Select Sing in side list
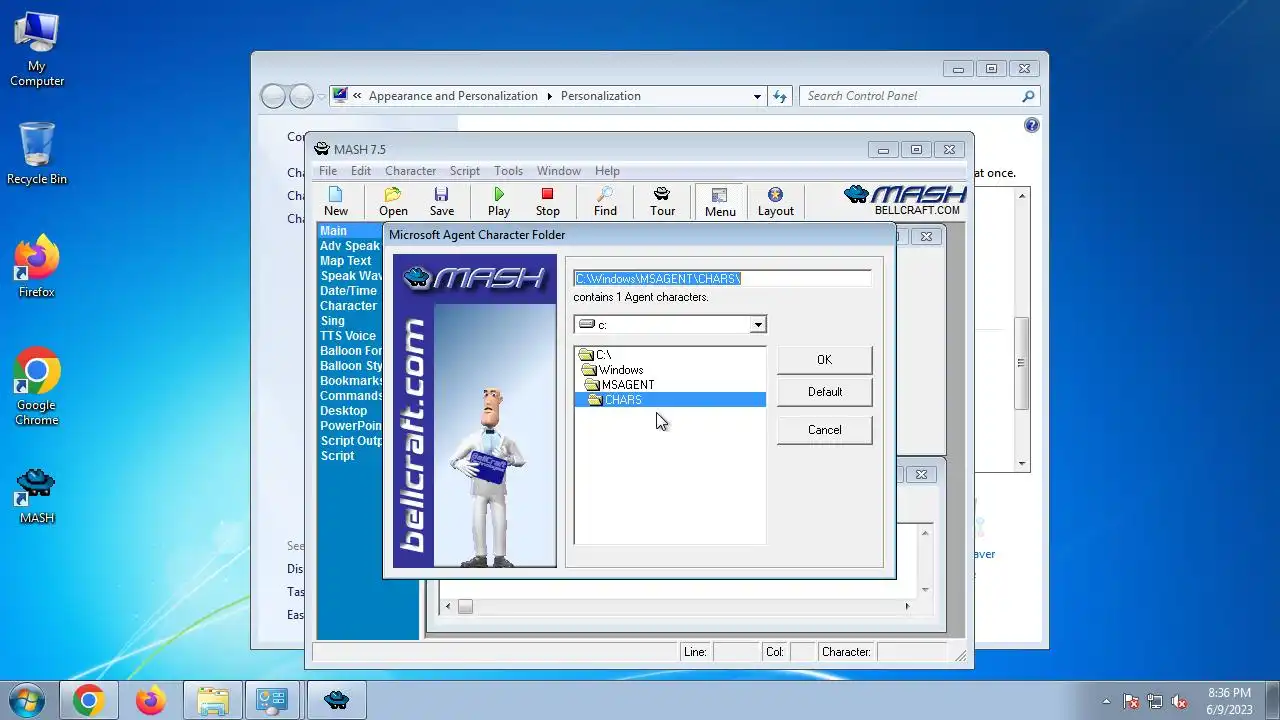The height and width of the screenshot is (720, 1280). tap(333, 321)
